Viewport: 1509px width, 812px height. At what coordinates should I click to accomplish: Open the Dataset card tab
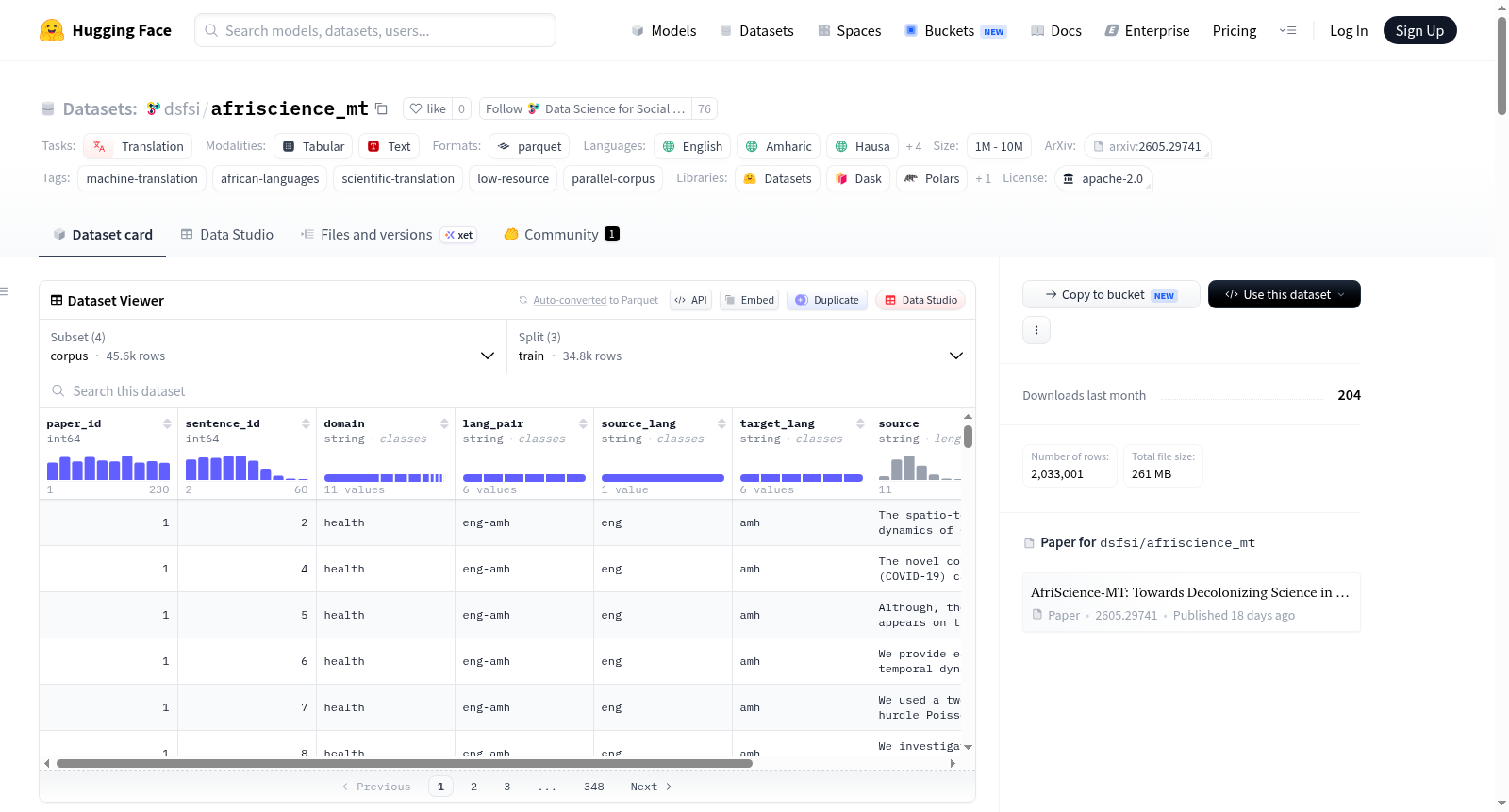click(103, 235)
